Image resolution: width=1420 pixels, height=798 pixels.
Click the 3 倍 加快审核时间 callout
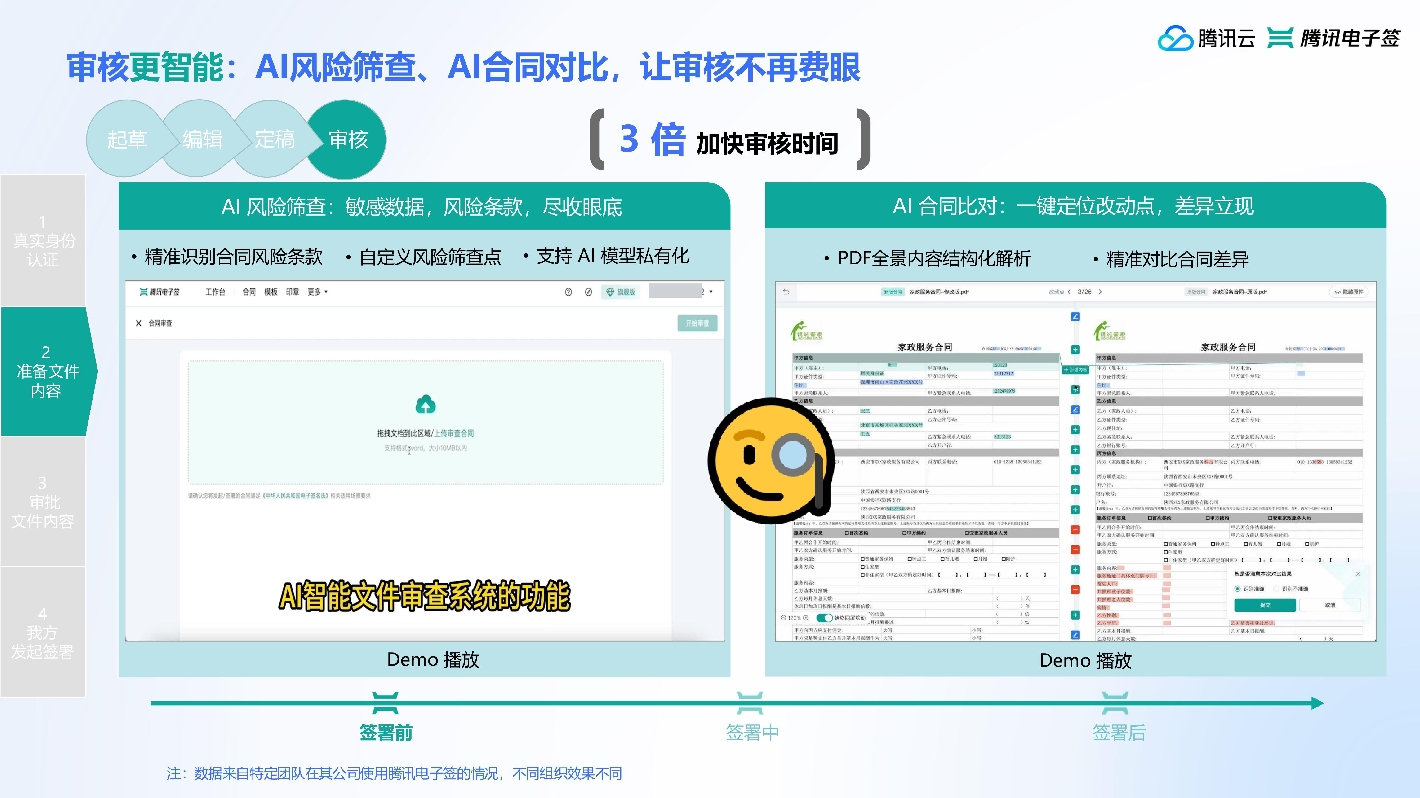(729, 140)
